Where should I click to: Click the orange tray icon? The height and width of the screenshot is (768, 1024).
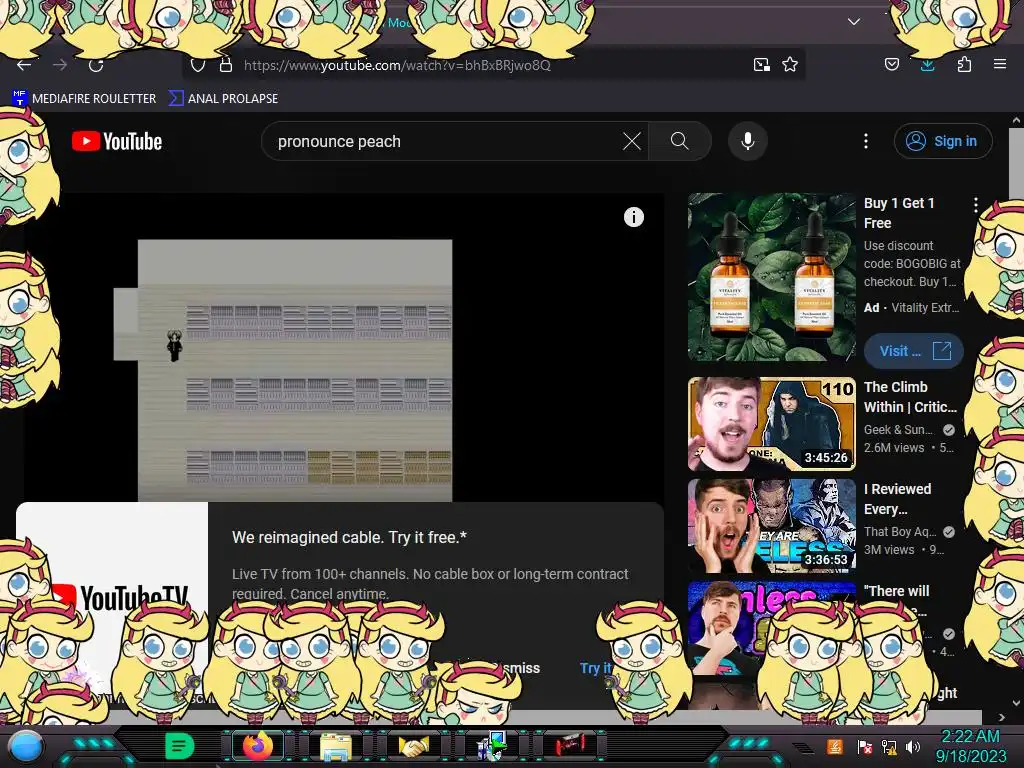834,746
